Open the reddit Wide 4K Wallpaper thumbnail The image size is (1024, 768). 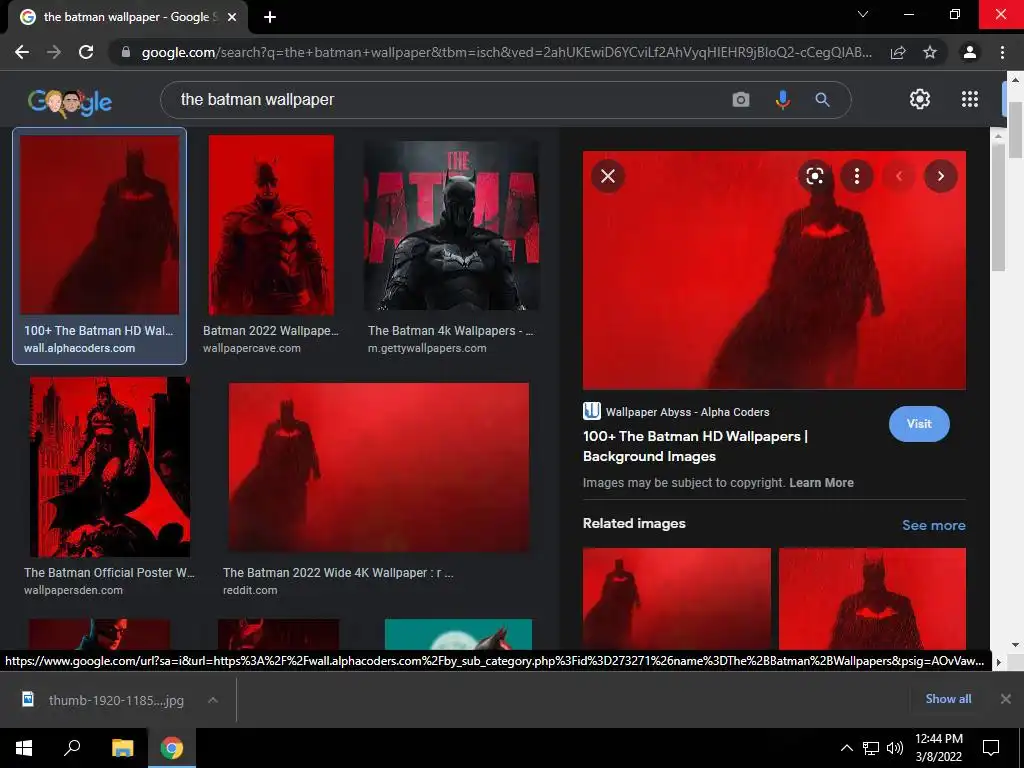pos(379,468)
